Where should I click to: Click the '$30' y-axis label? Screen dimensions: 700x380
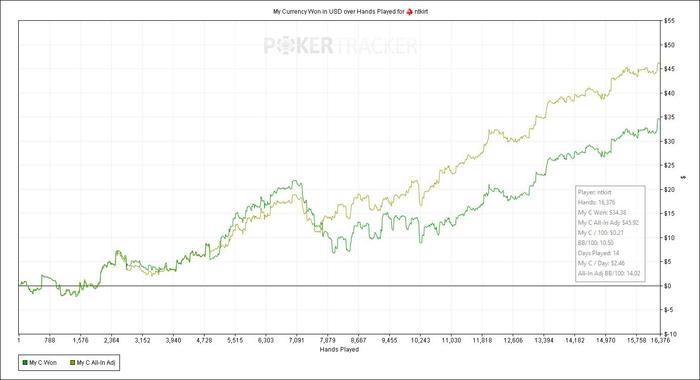669,141
